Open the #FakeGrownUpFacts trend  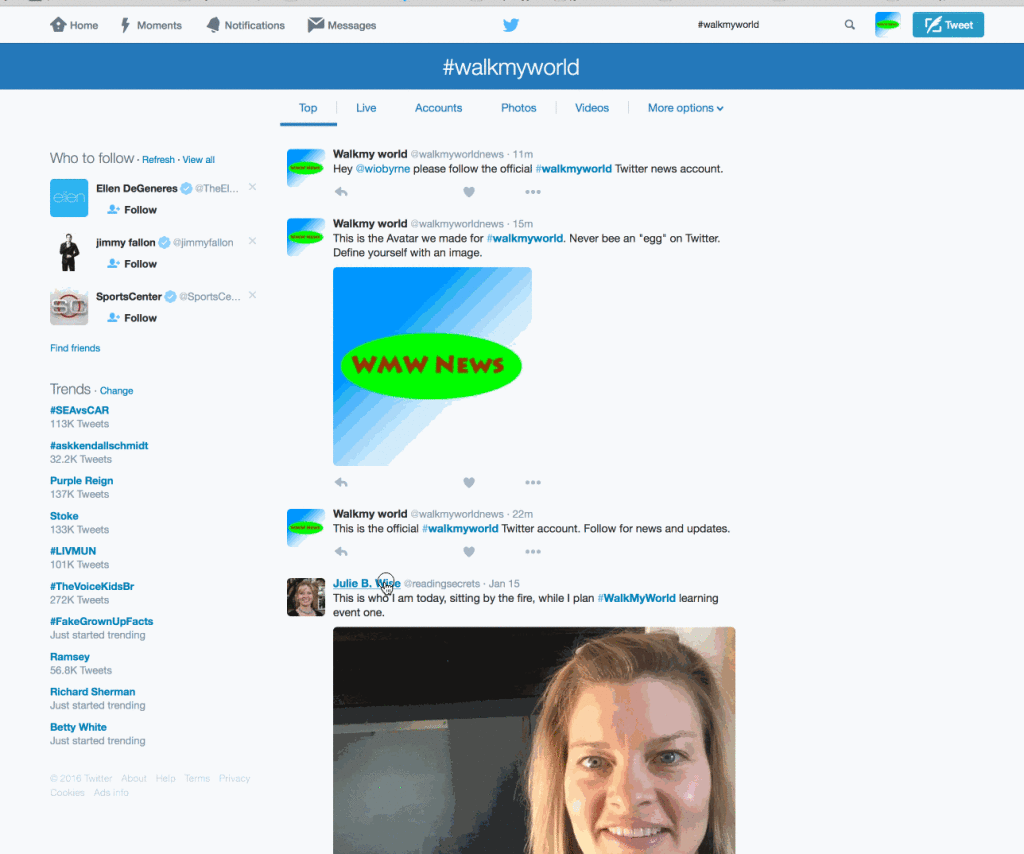102,622
